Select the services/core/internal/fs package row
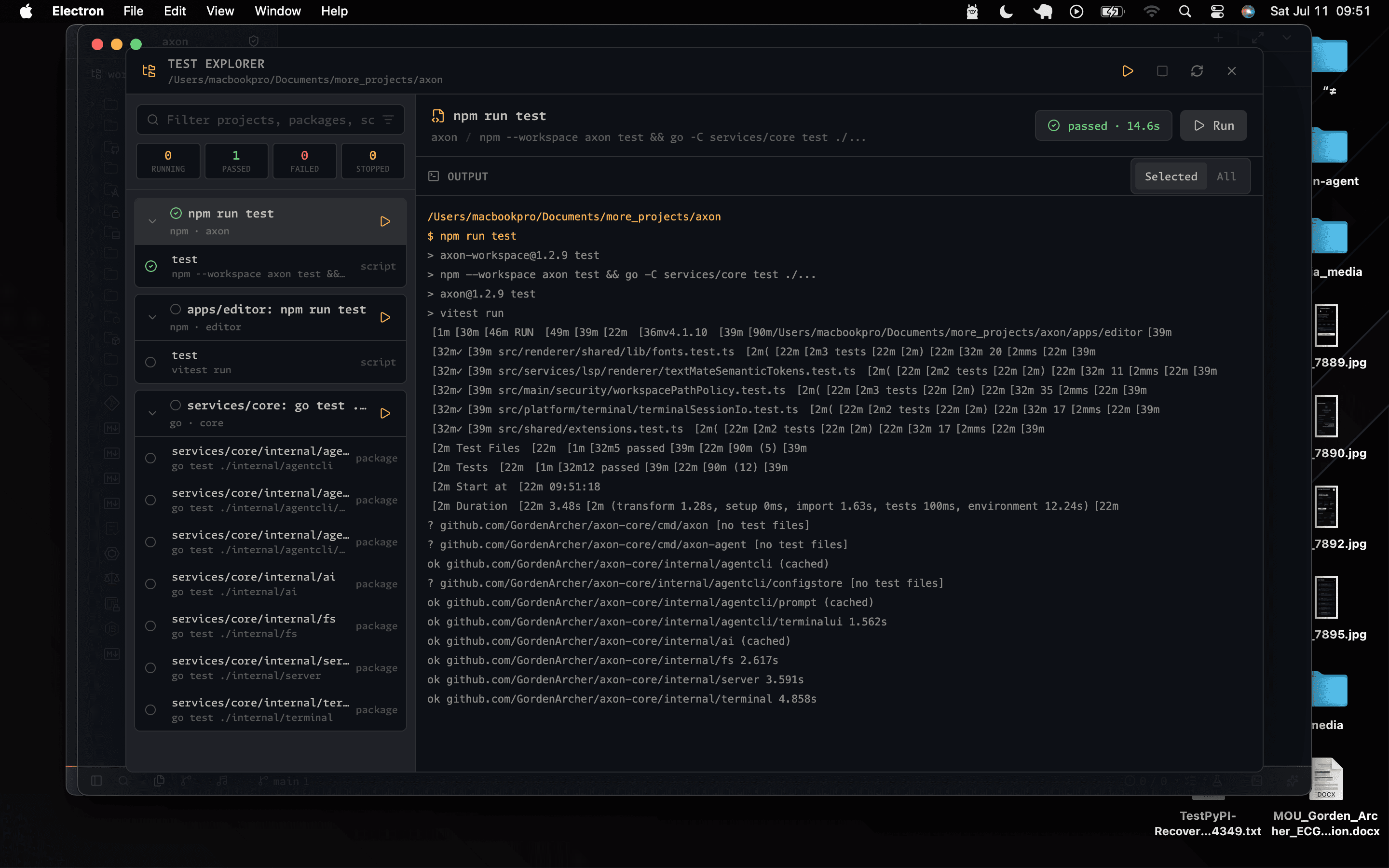 pos(271,626)
